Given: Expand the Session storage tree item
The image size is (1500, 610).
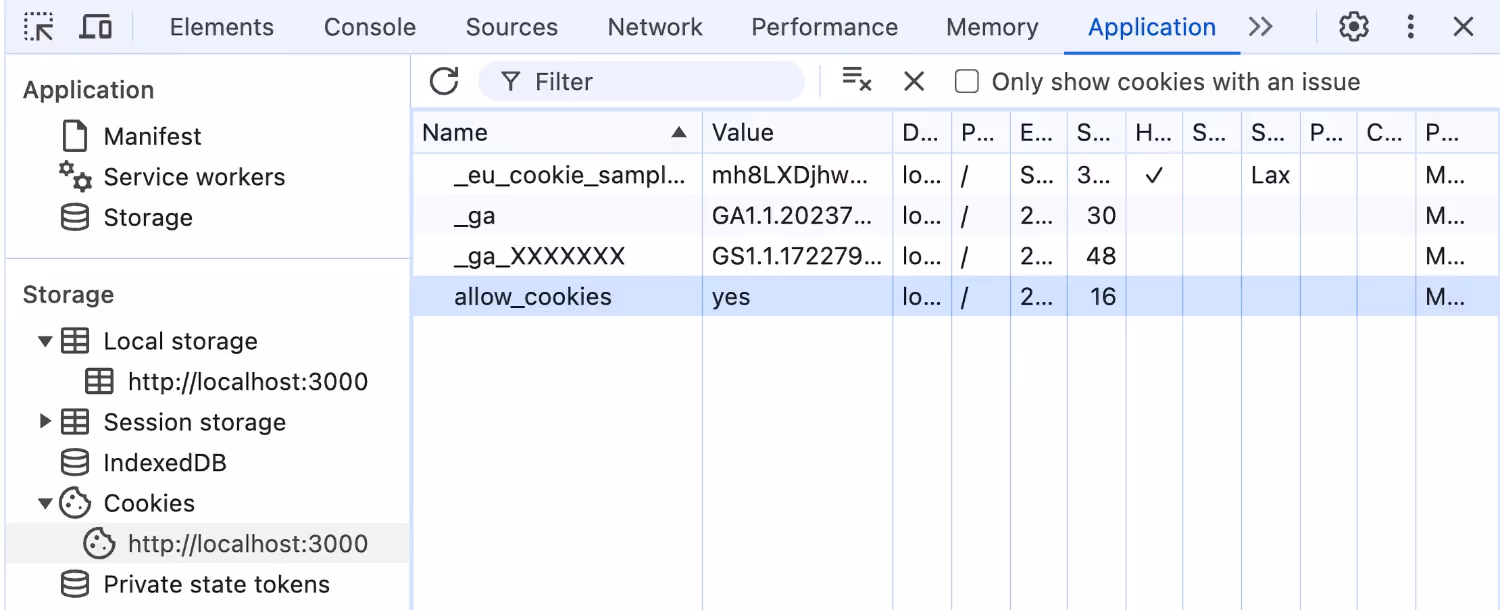Looking at the screenshot, I should pos(45,422).
